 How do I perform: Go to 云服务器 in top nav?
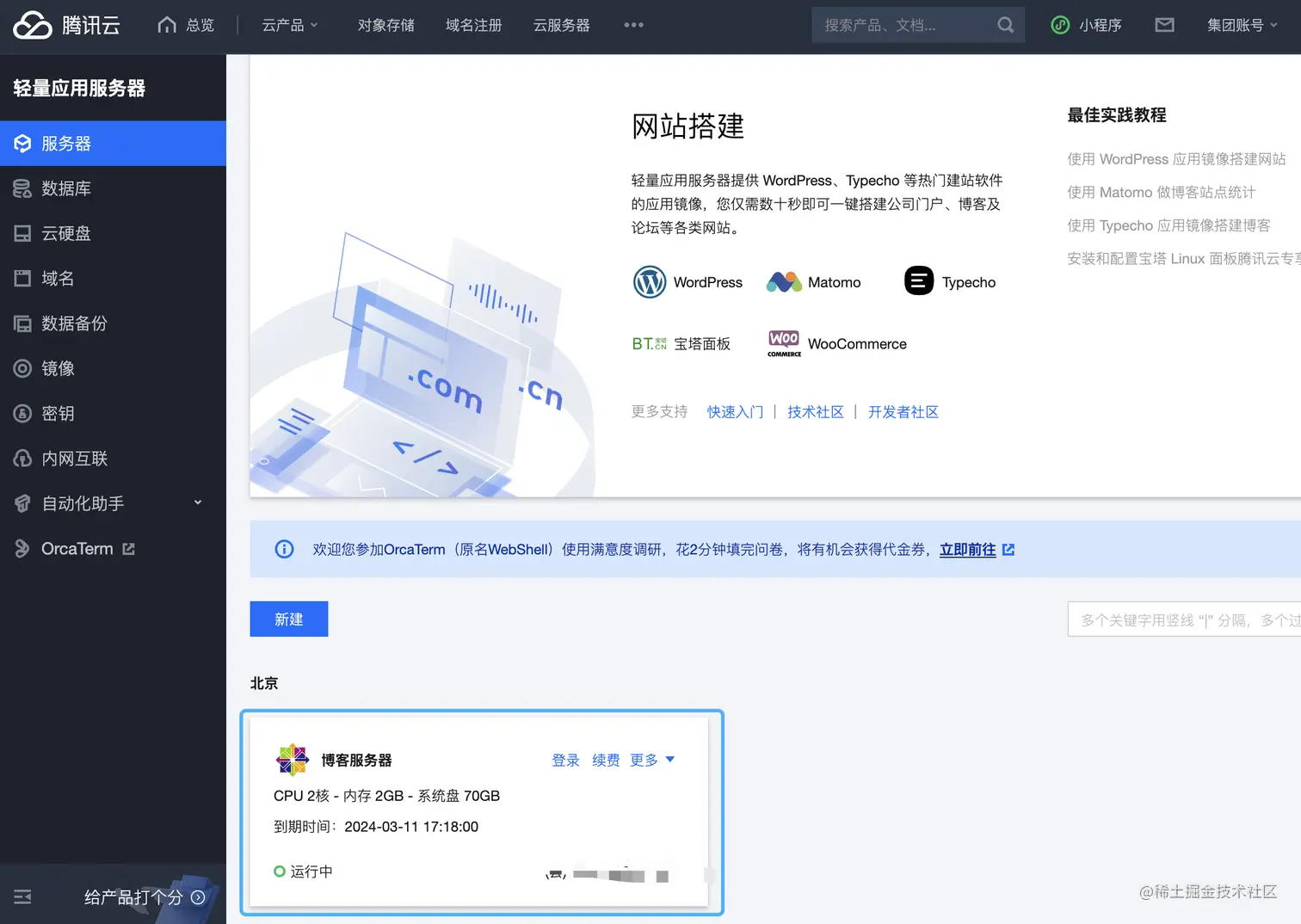562,25
